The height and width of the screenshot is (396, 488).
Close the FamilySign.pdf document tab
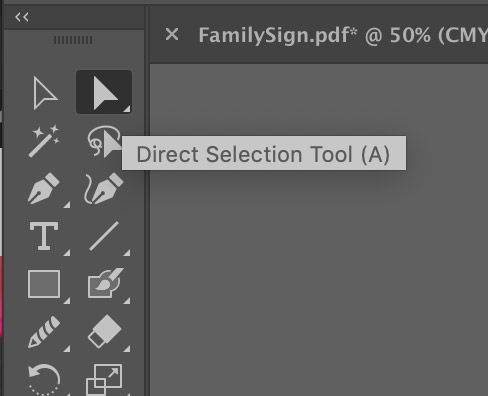click(172, 34)
